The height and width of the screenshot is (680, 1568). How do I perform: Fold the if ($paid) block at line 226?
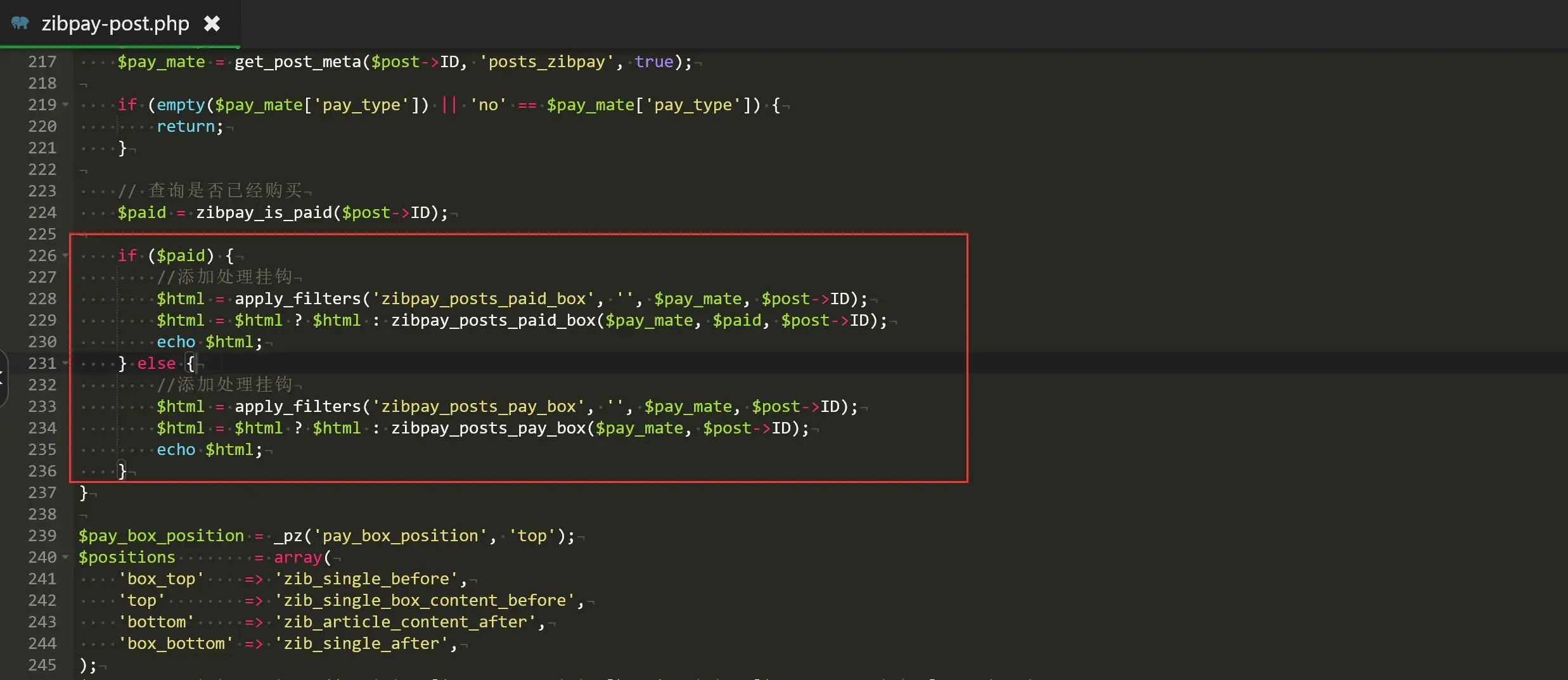click(x=65, y=255)
